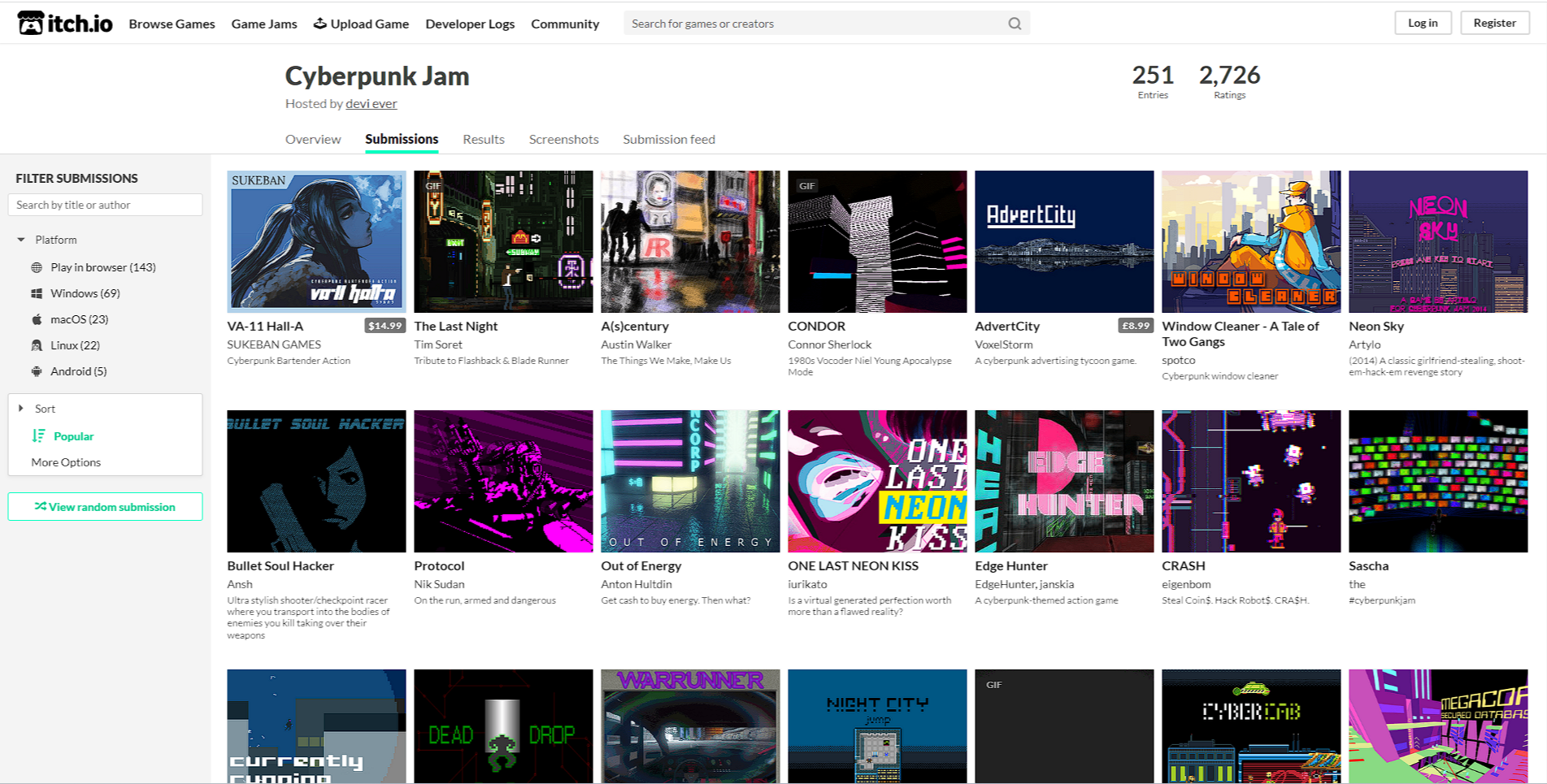1547x784 pixels.
Task: Click the Linux penguin icon
Action: pos(37,345)
